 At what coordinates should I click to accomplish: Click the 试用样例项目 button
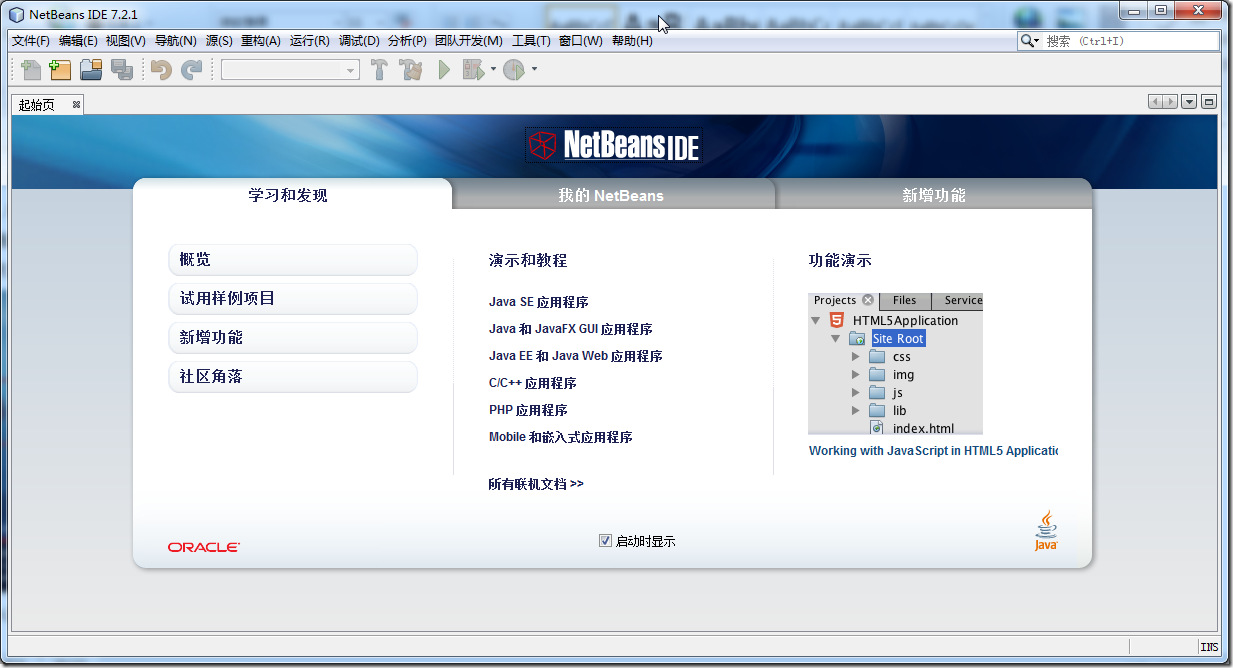[x=293, y=299]
